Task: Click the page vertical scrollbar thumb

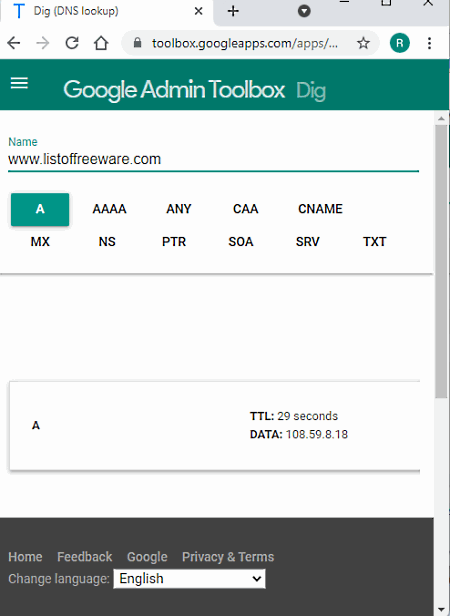Action: click(x=441, y=261)
